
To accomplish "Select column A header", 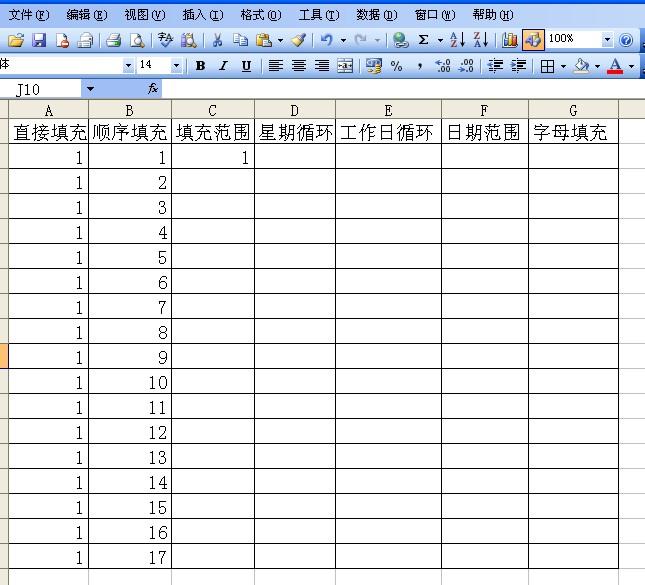I will point(49,110).
